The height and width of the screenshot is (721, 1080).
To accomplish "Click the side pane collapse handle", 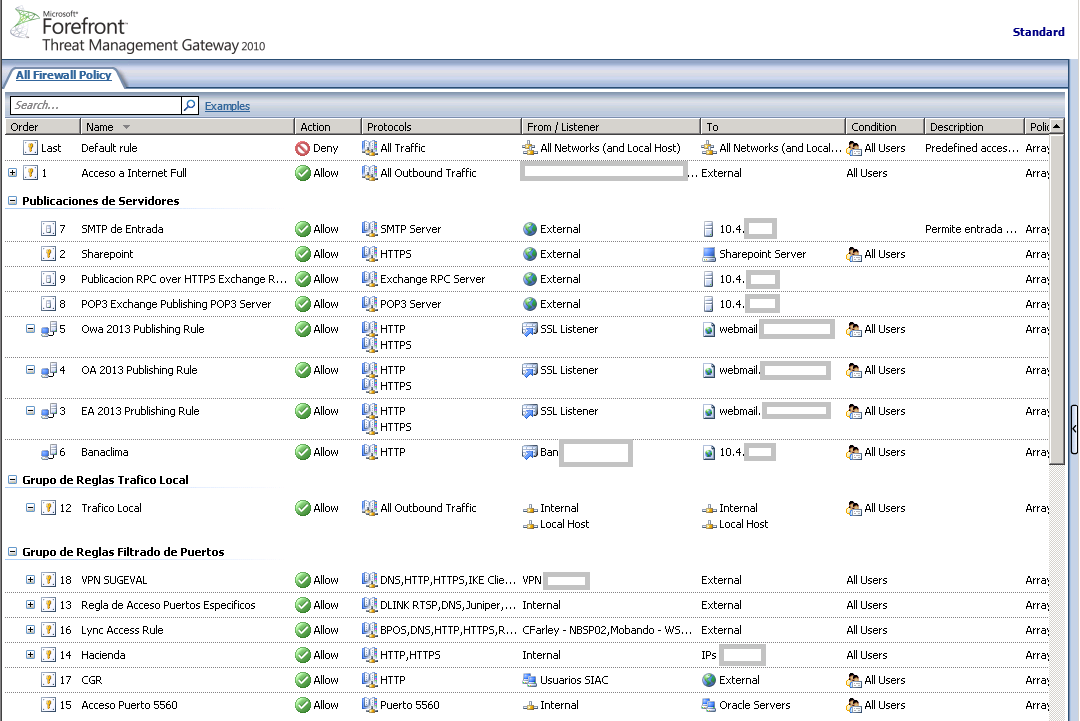I will (1074, 429).
